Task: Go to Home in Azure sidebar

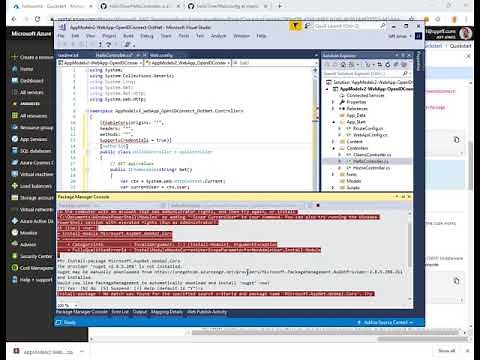Action: (23, 69)
